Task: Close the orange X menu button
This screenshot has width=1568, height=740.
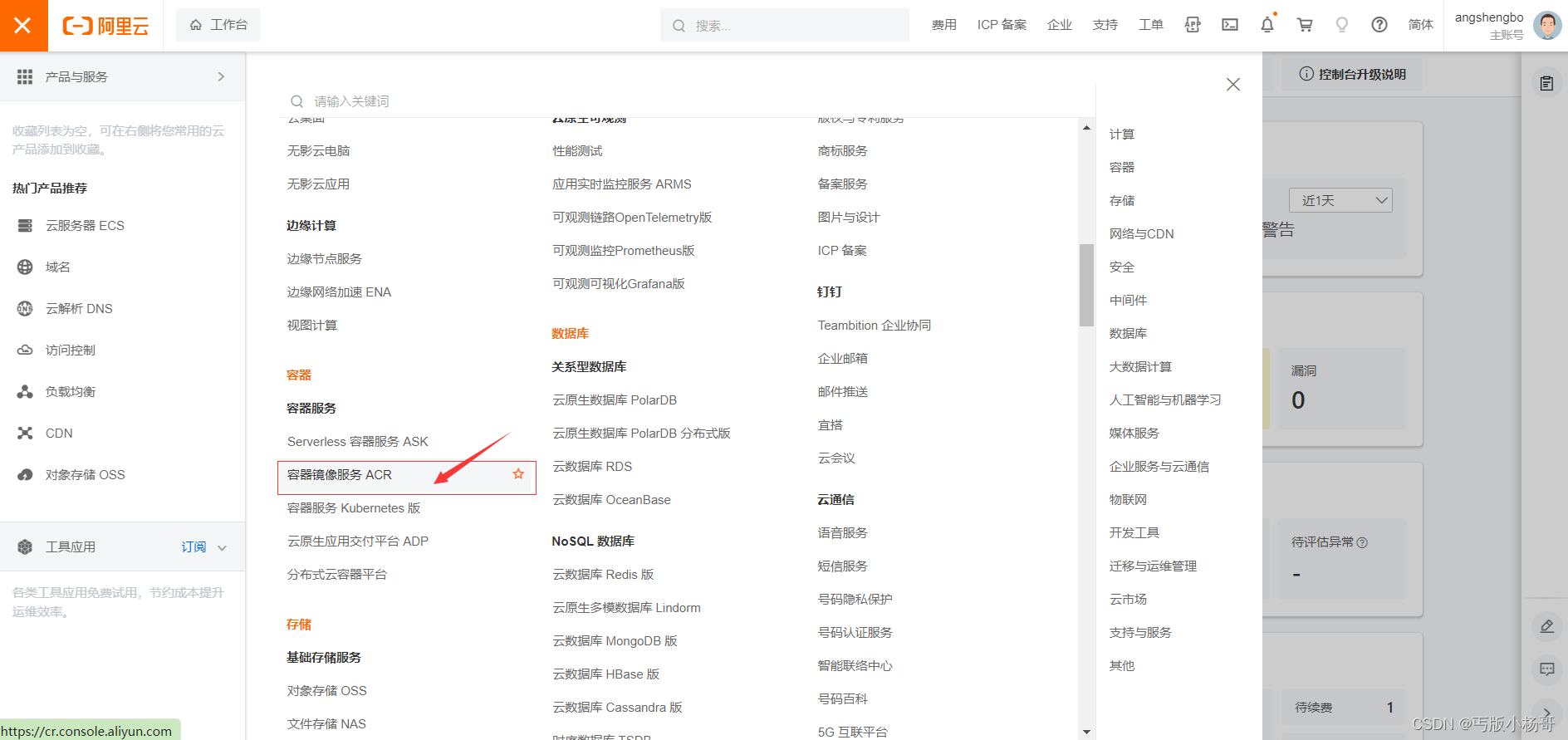Action: 23,26
